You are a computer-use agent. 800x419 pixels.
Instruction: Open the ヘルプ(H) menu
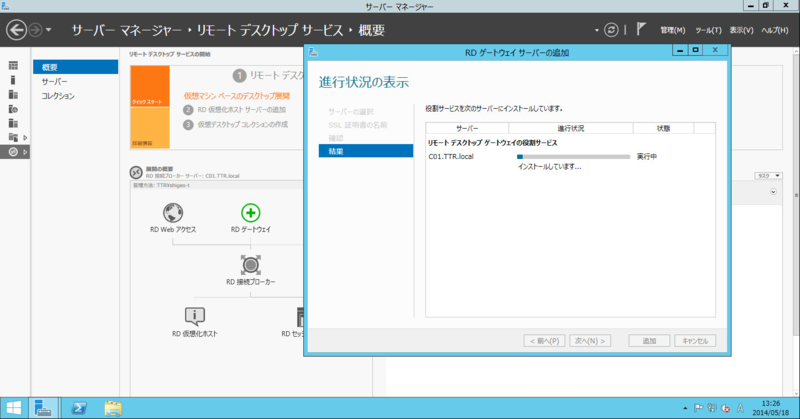pos(774,31)
